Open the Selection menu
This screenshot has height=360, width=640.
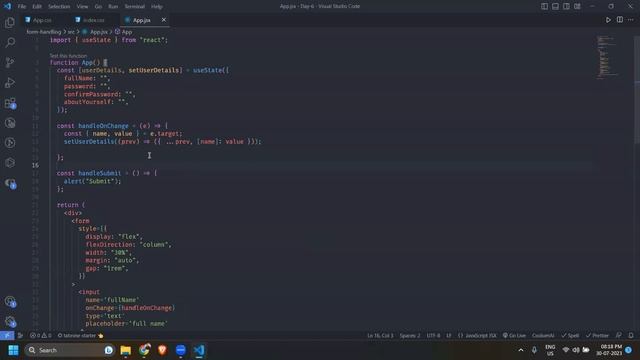[59, 7]
